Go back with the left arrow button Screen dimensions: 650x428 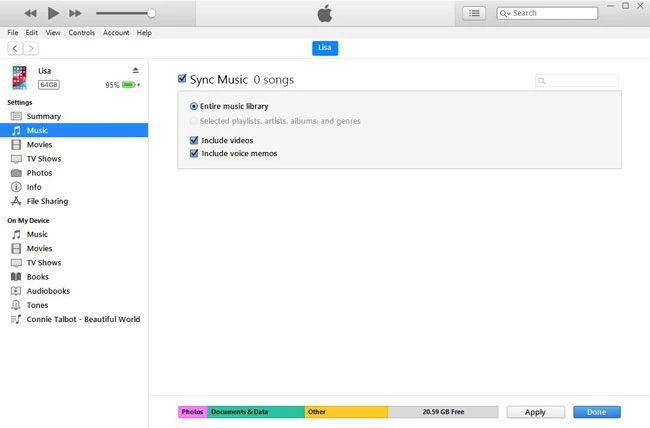15,49
